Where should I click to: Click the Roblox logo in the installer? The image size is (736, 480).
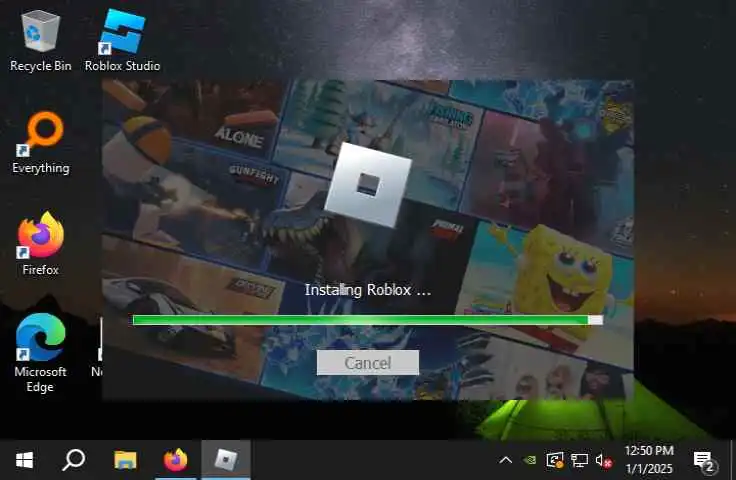pos(368,184)
